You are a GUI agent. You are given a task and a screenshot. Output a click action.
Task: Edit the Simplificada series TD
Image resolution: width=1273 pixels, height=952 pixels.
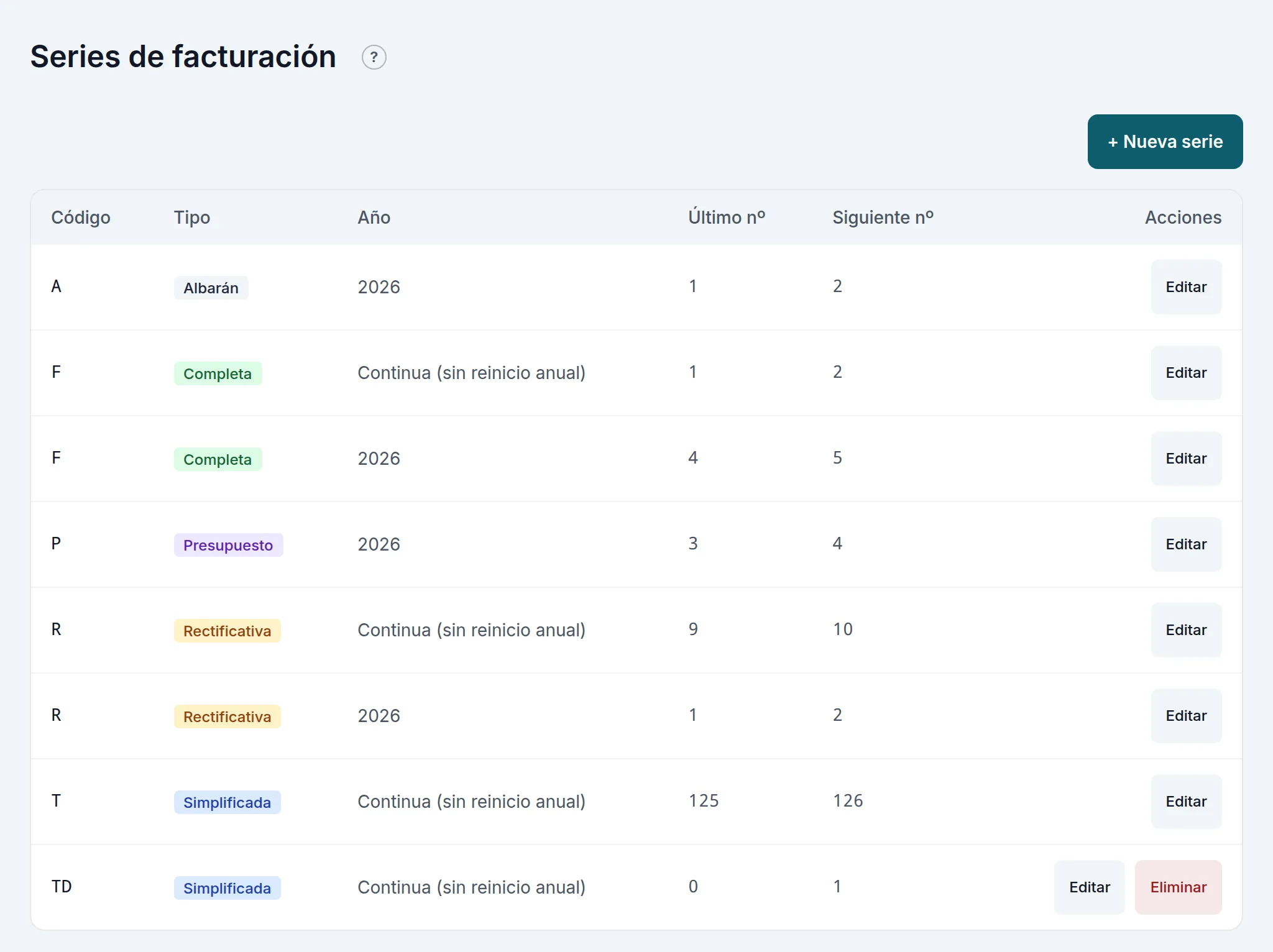(x=1089, y=887)
